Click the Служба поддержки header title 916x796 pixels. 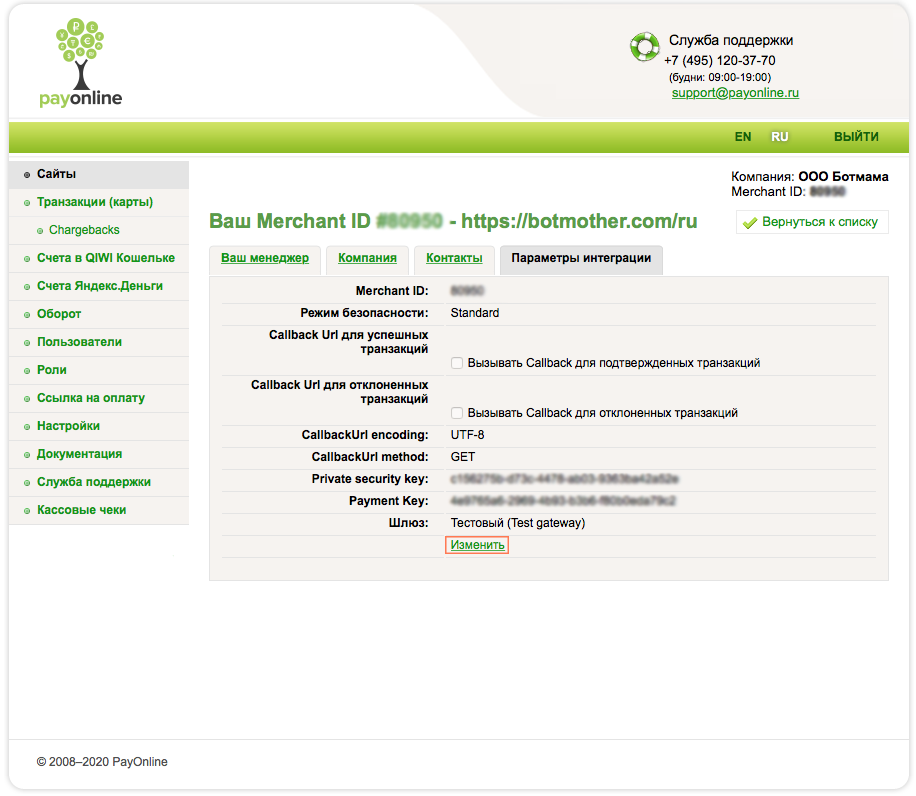731,41
